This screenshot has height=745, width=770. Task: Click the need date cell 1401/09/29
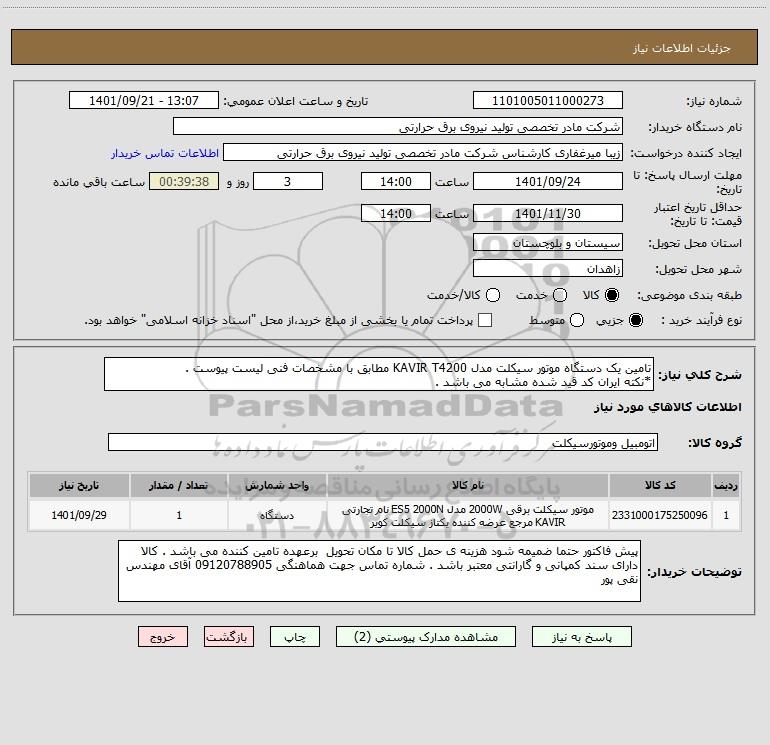click(x=79, y=515)
